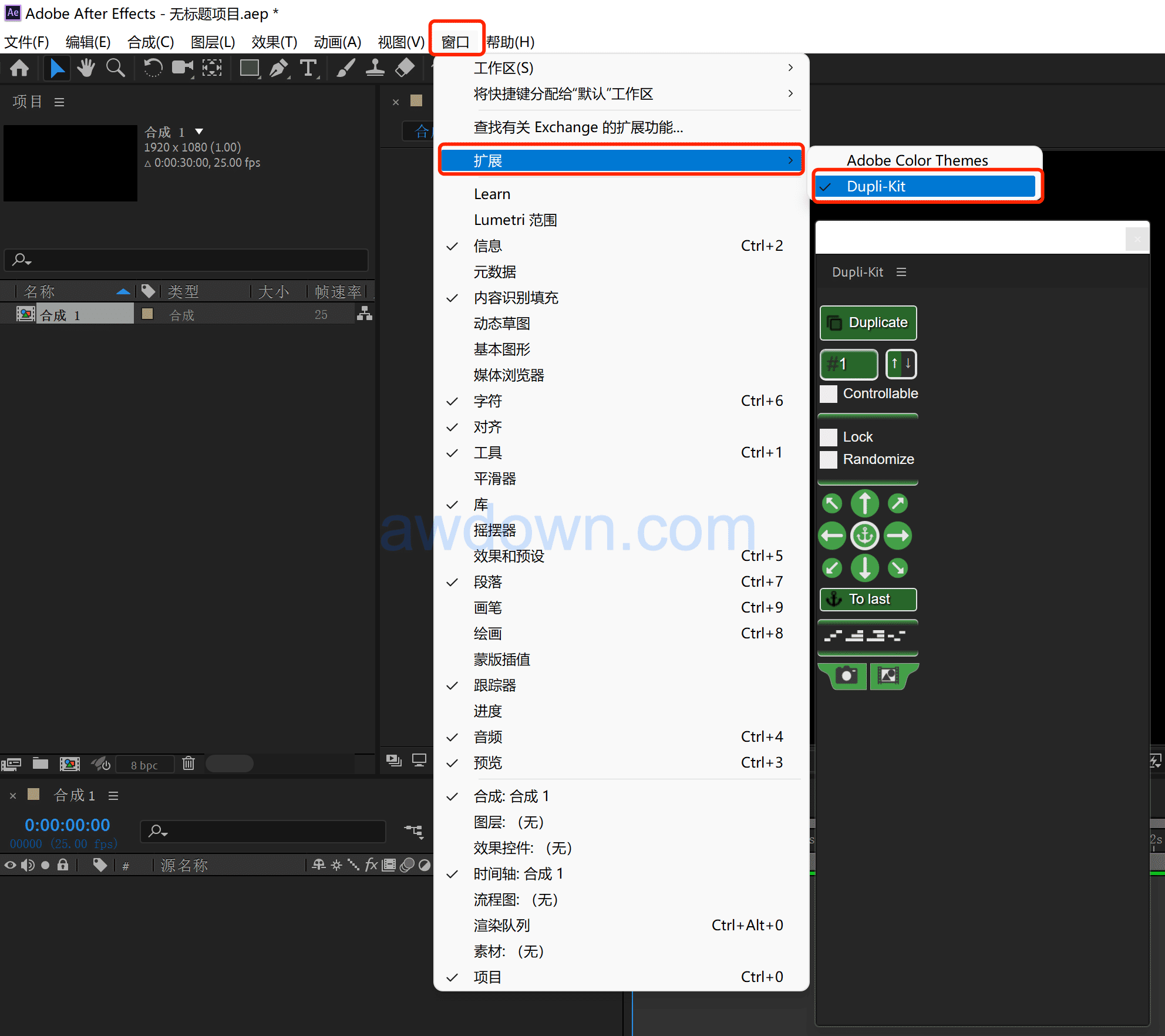Select the Hand tool in toolbar
Image resolution: width=1165 pixels, height=1036 pixels.
86,68
